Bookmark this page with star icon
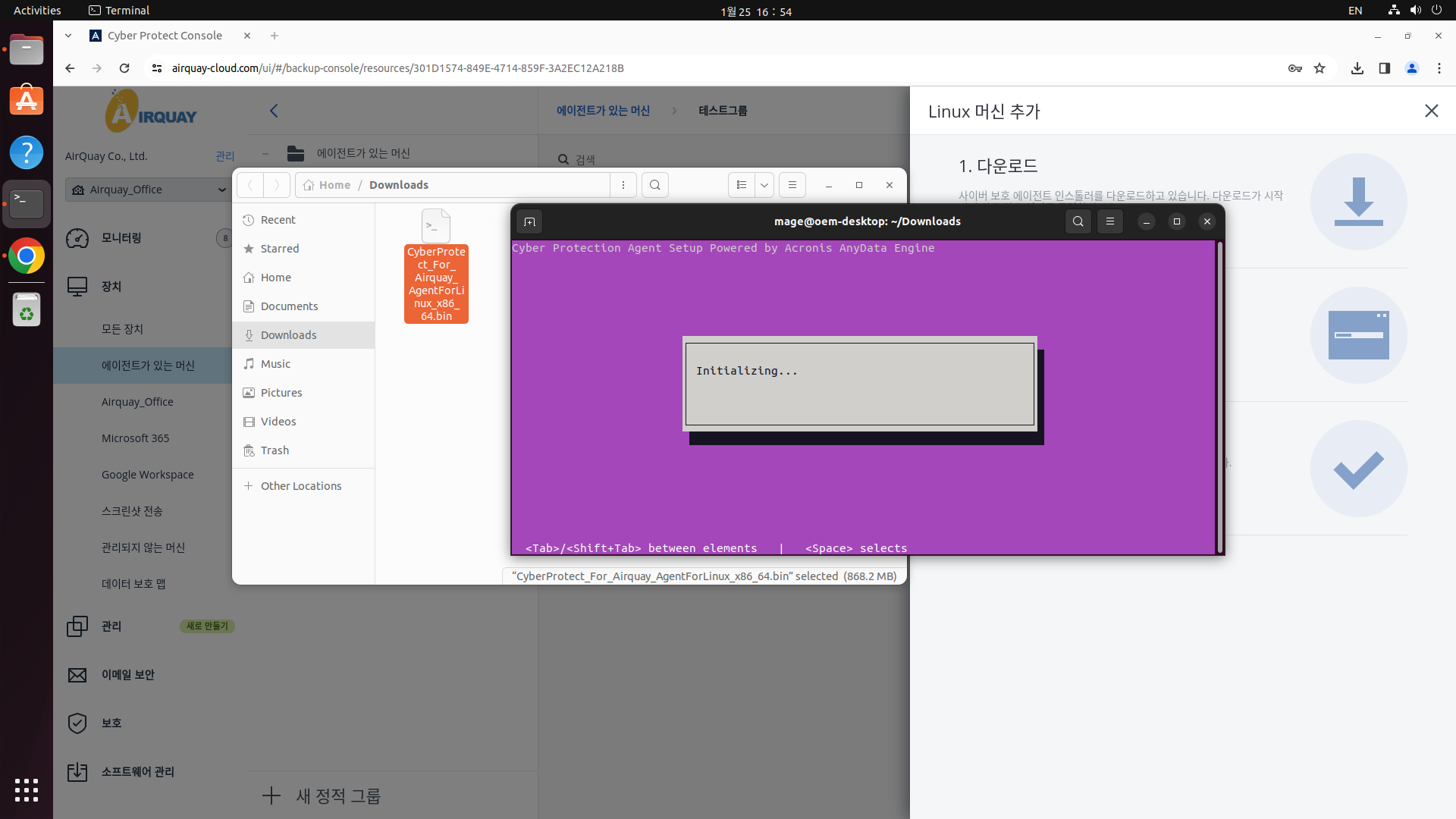This screenshot has height=819, width=1456. [1319, 68]
